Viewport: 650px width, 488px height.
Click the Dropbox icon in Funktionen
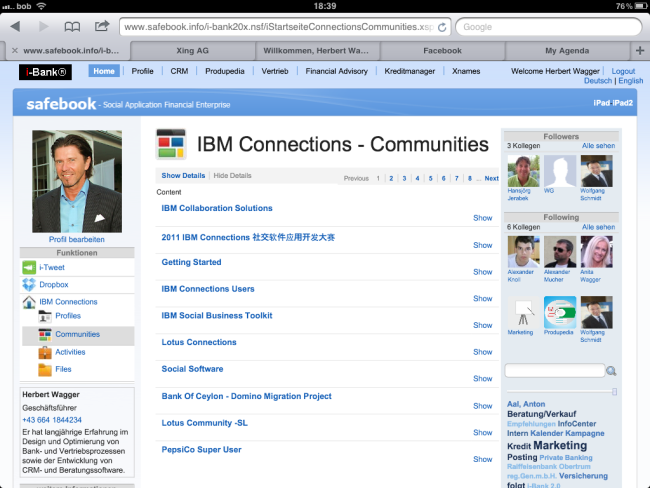(x=29, y=284)
